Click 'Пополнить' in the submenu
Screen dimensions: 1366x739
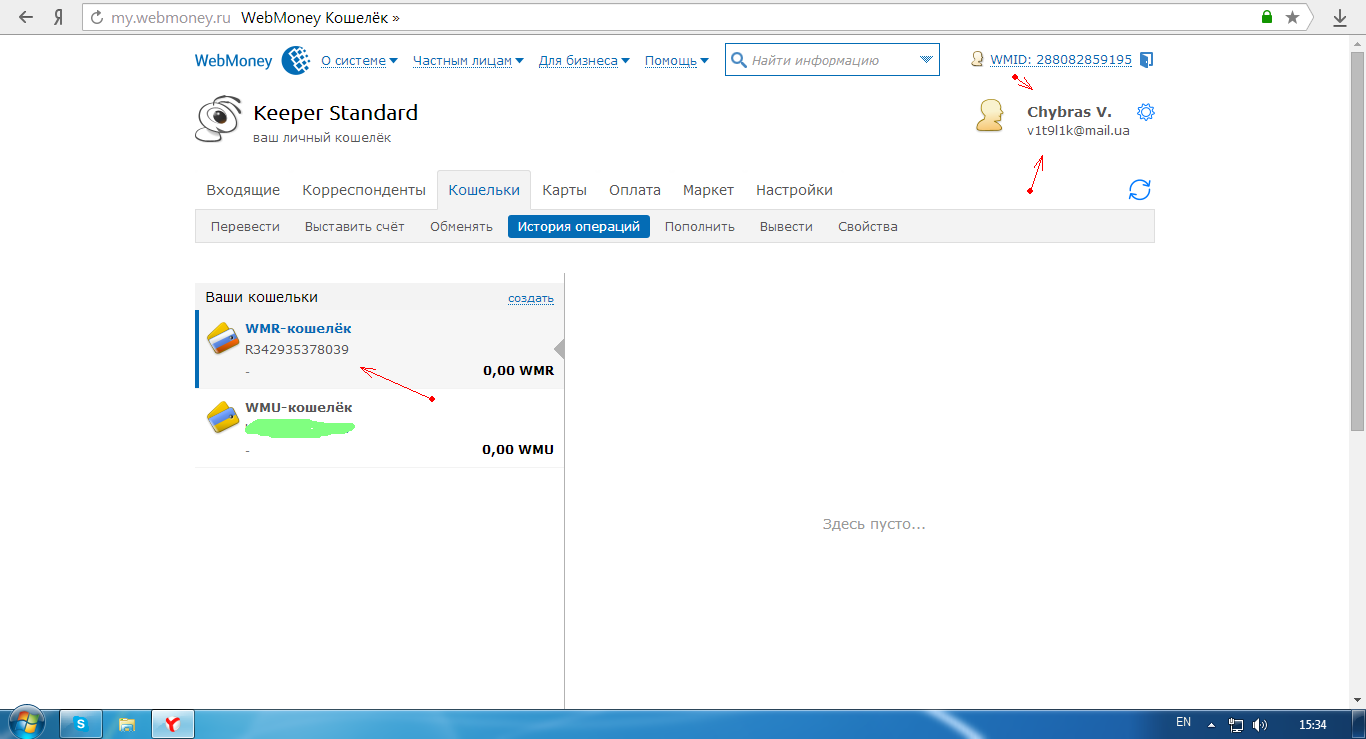(700, 227)
